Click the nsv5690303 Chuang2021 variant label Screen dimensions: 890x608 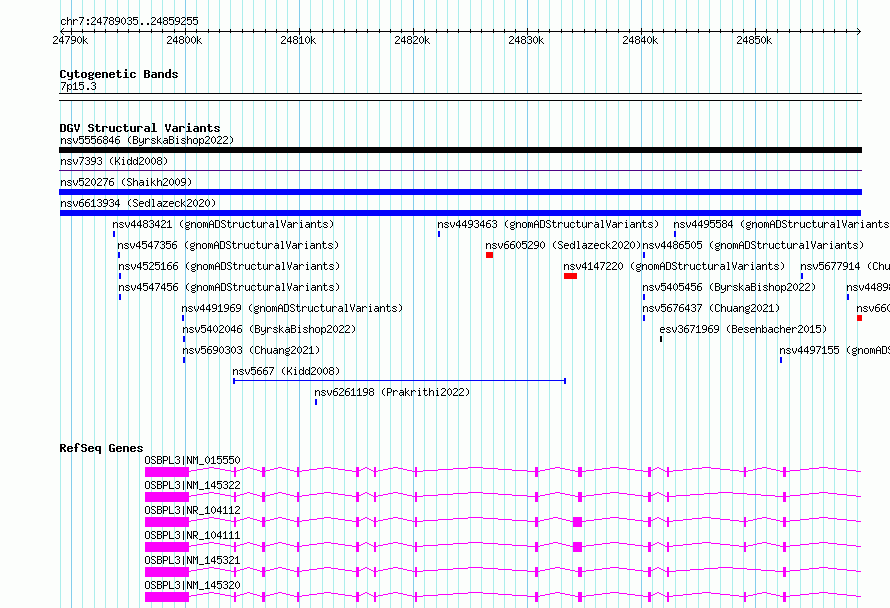[x=251, y=350]
